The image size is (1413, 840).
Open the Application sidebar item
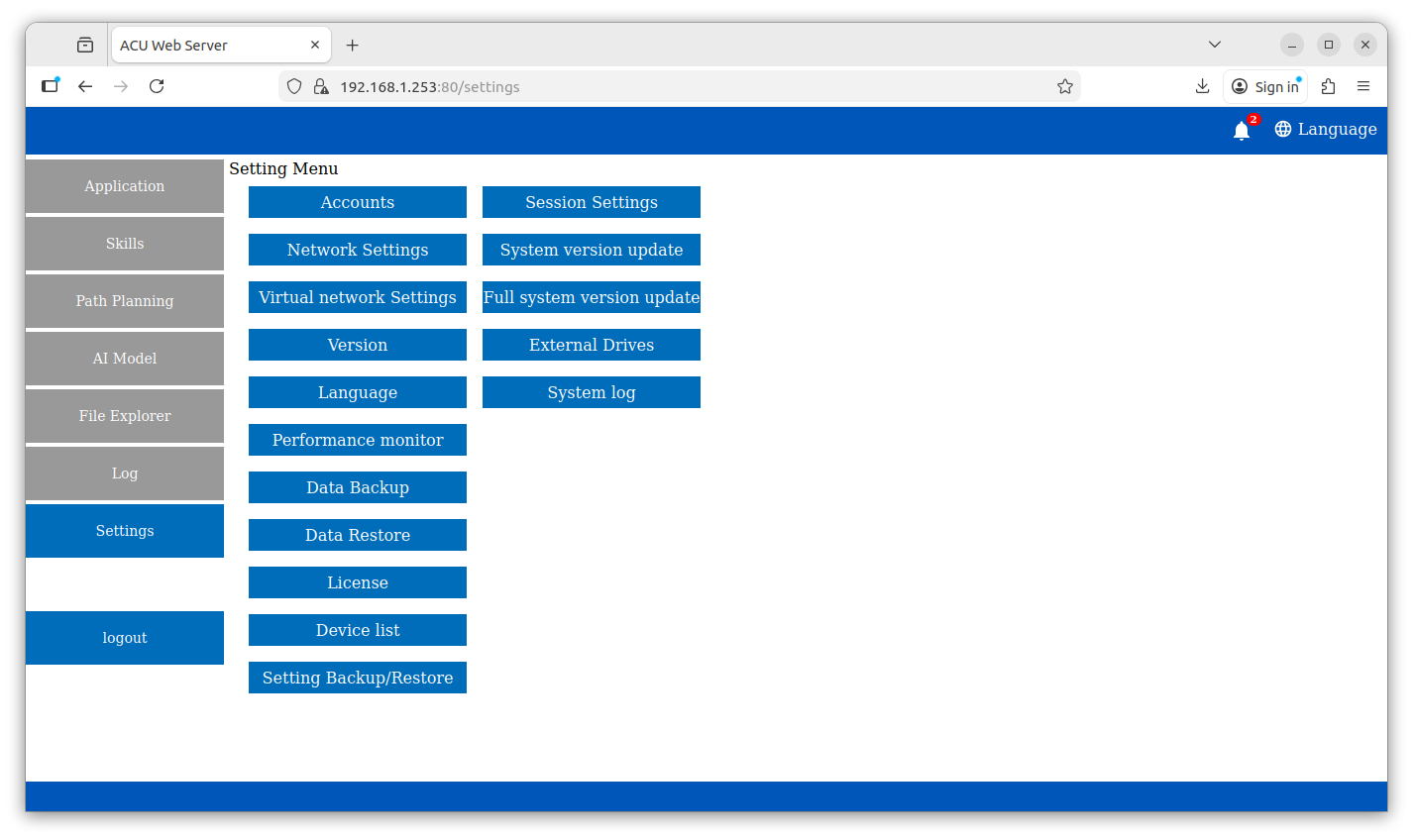125,186
